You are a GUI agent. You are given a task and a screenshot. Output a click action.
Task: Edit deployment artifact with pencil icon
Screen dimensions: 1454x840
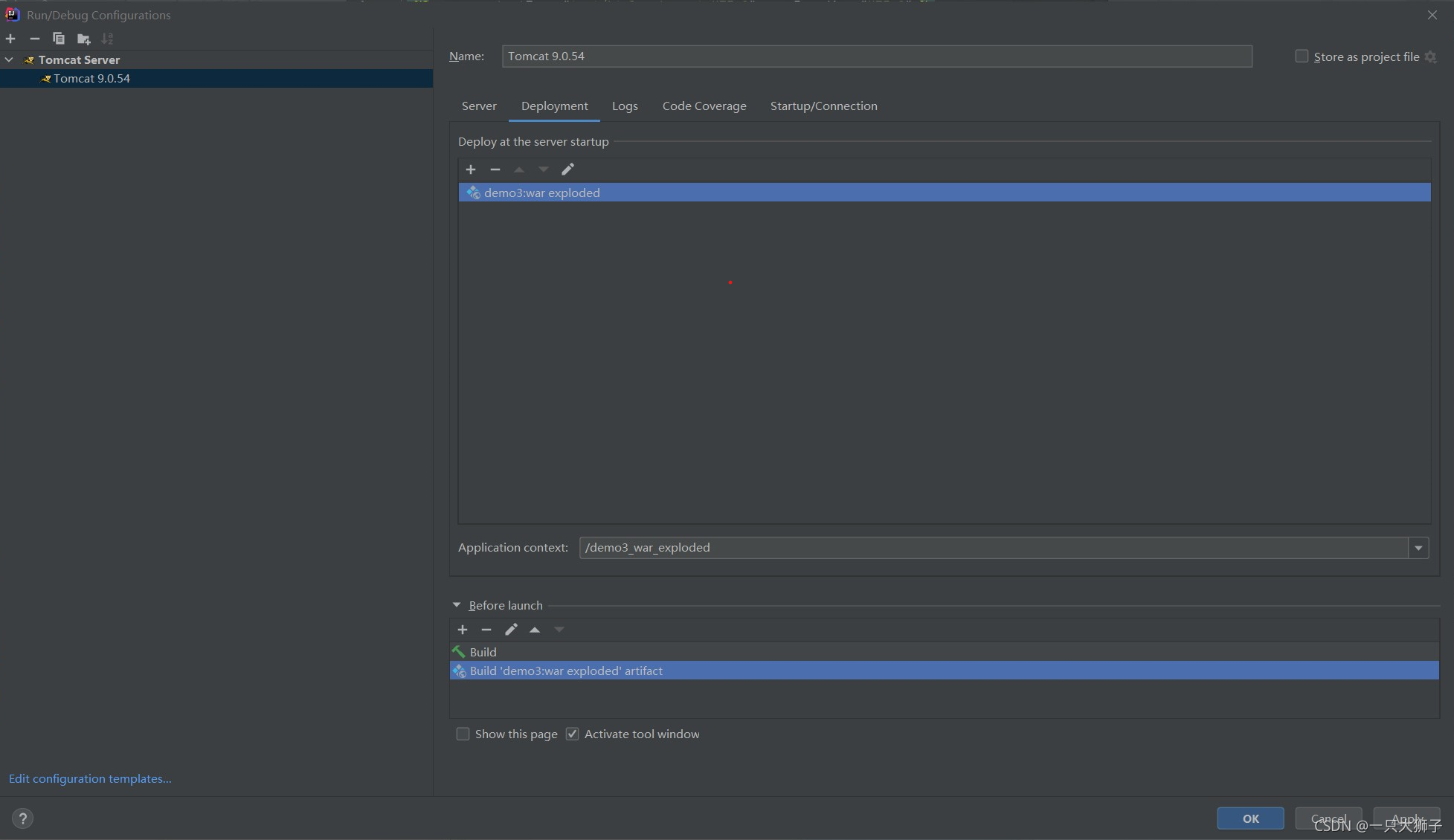click(567, 169)
